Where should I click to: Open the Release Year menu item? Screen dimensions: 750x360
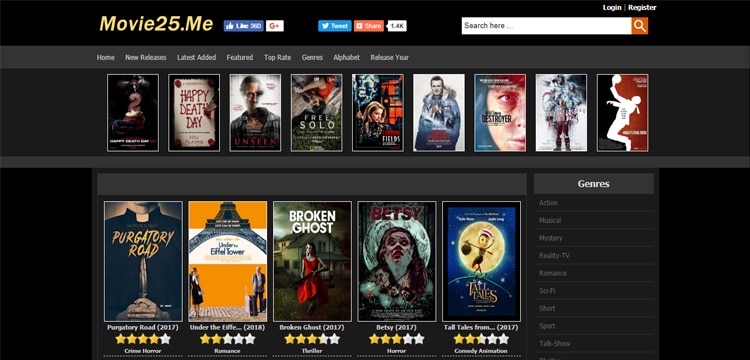click(x=389, y=57)
